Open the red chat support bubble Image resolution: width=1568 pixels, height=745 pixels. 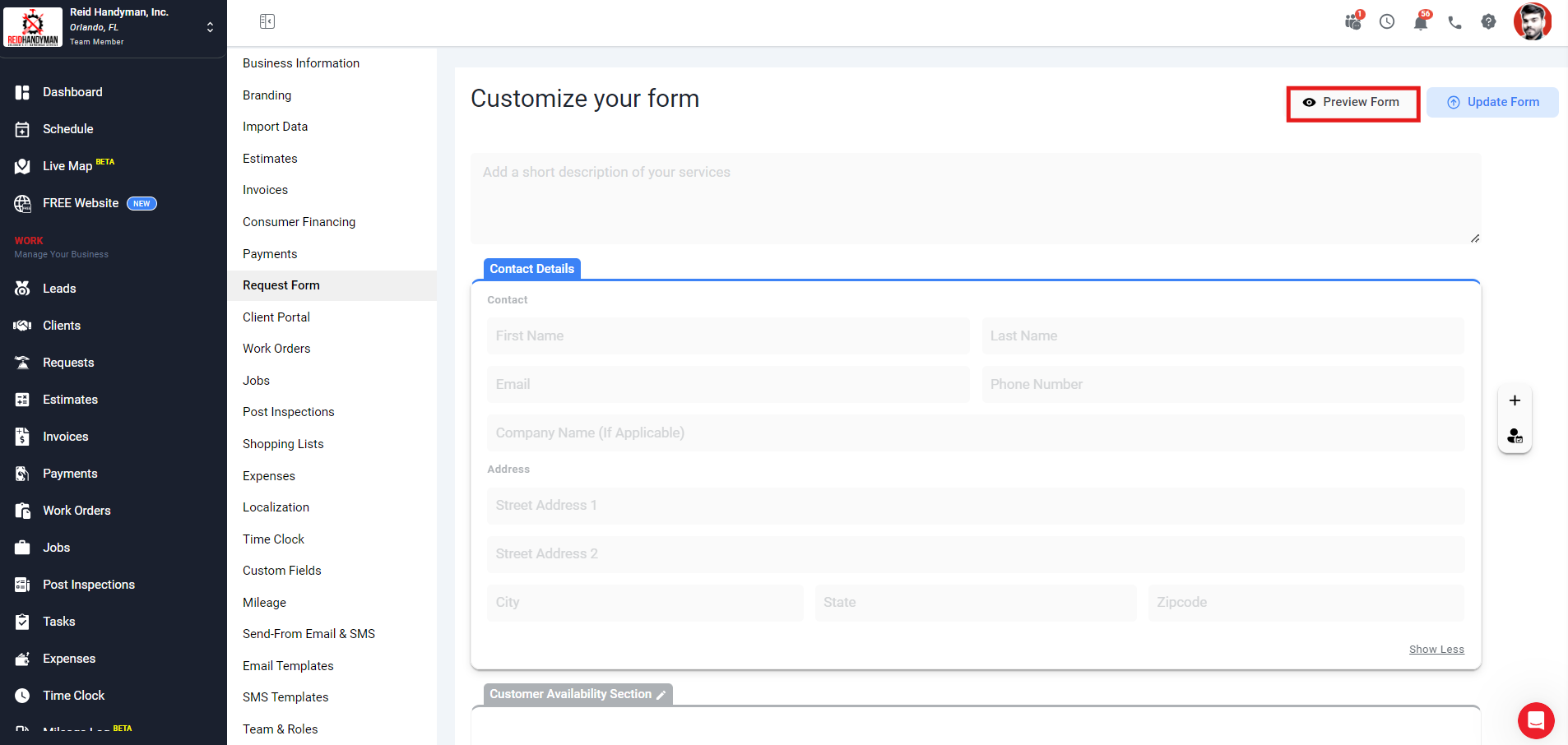[x=1535, y=721]
